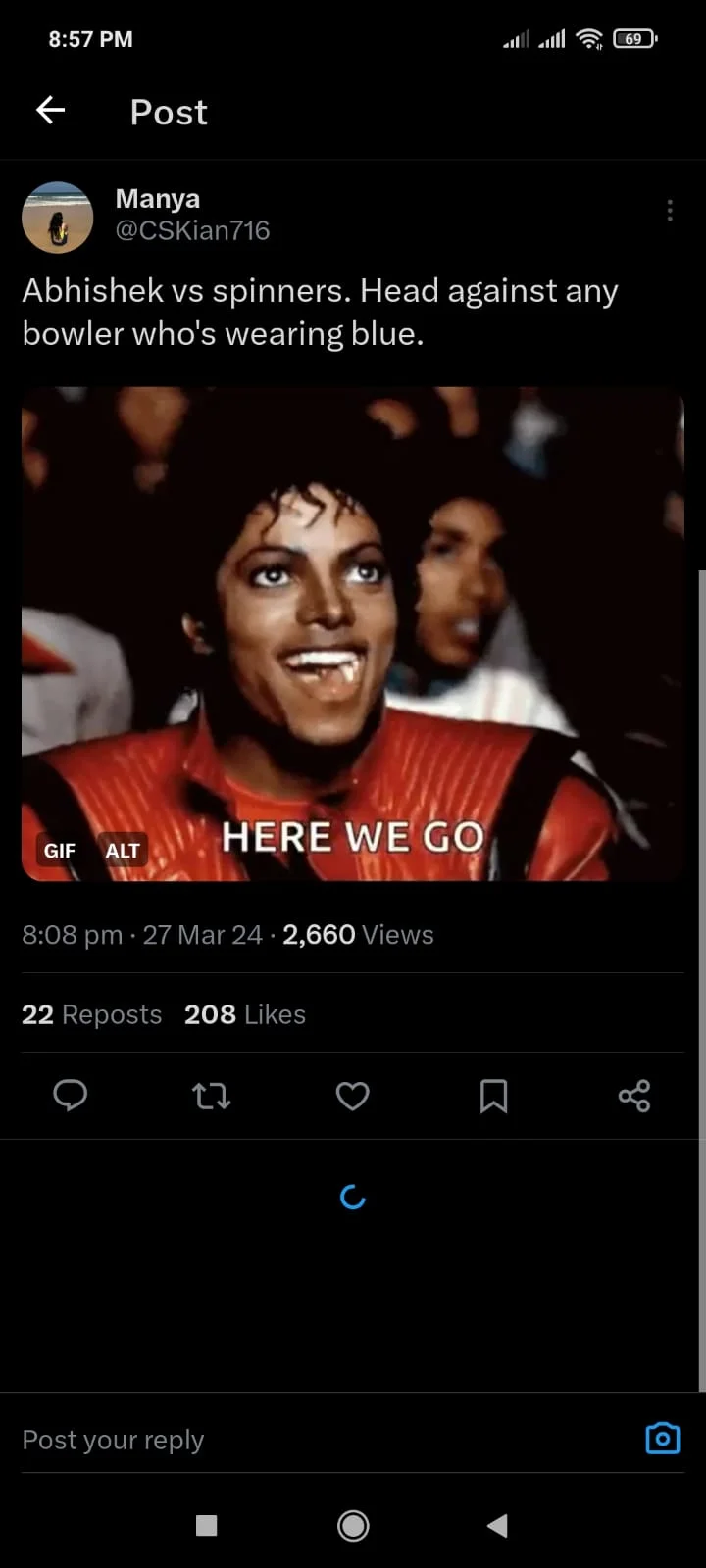The image size is (706, 1568).
Task: Tap the repost arrows icon
Action: [x=211, y=1096]
